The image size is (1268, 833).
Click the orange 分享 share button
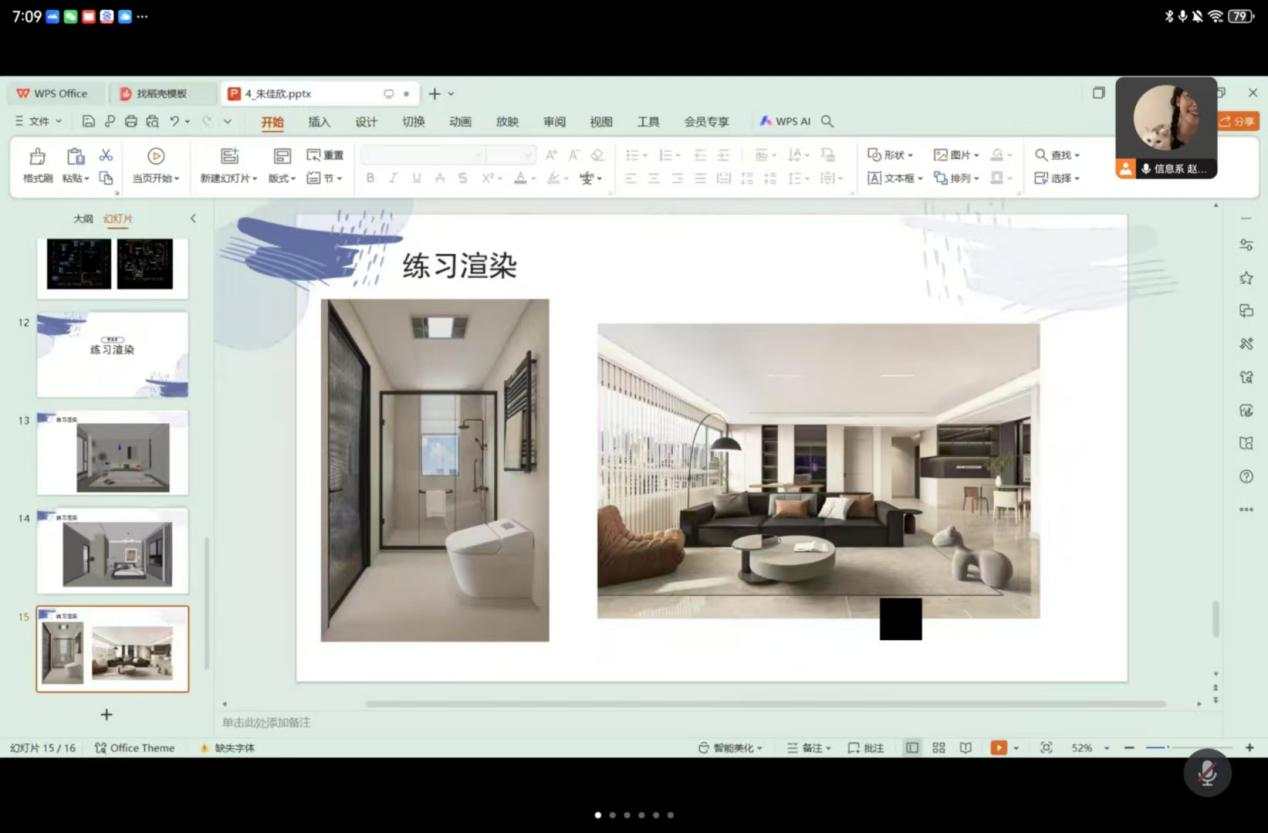pos(1238,121)
